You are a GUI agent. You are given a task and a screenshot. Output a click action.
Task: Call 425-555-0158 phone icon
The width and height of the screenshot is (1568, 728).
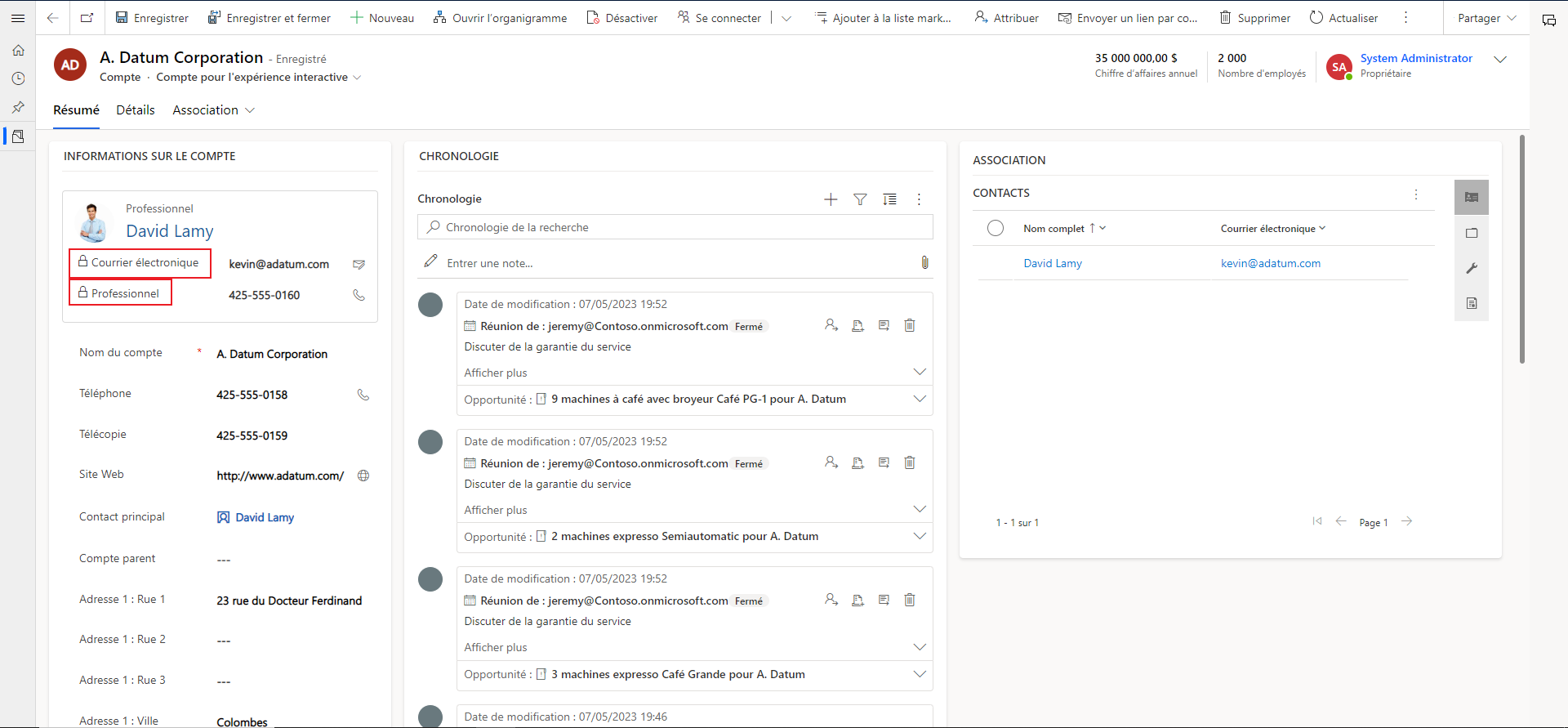(x=363, y=395)
